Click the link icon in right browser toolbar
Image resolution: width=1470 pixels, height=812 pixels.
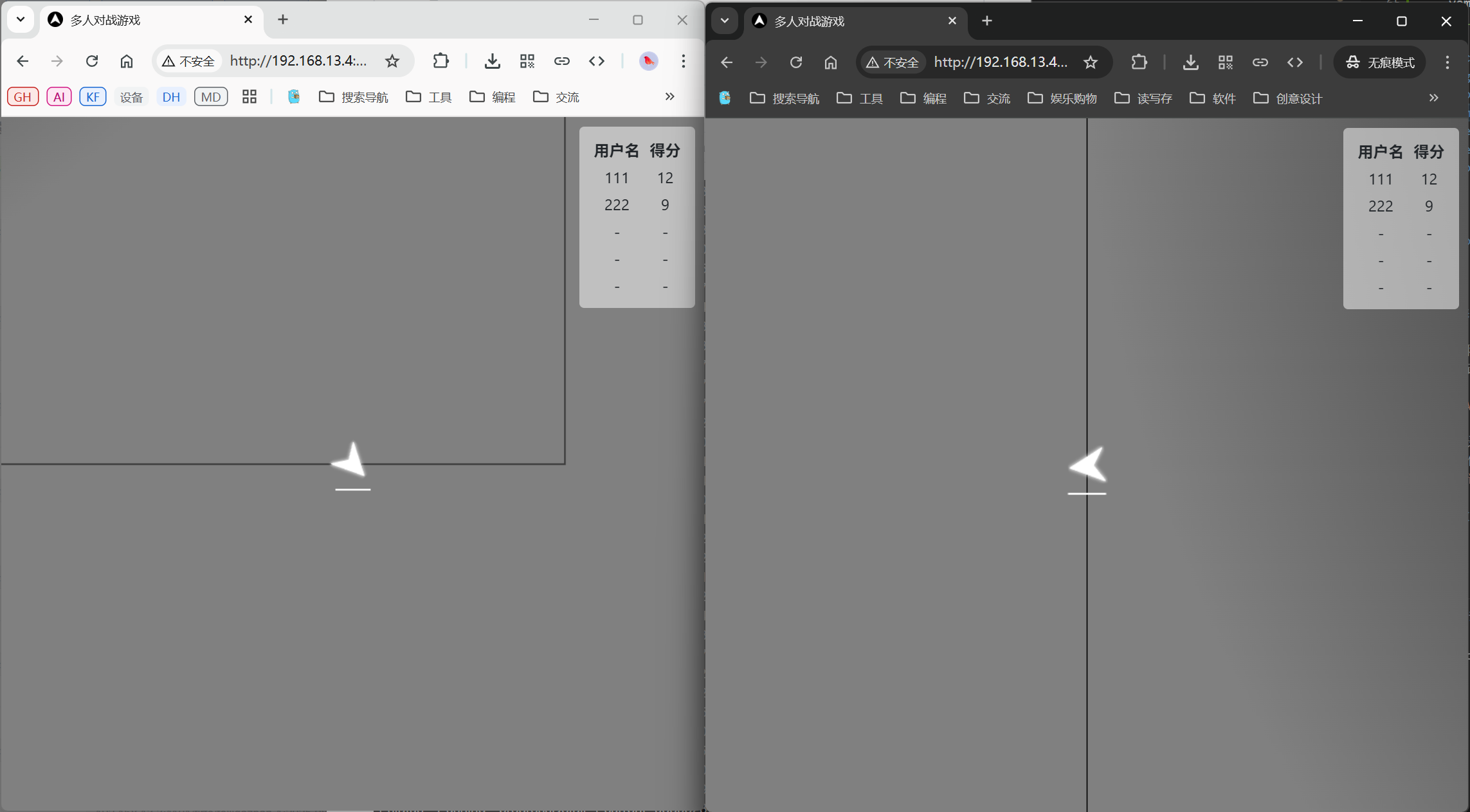(1260, 62)
